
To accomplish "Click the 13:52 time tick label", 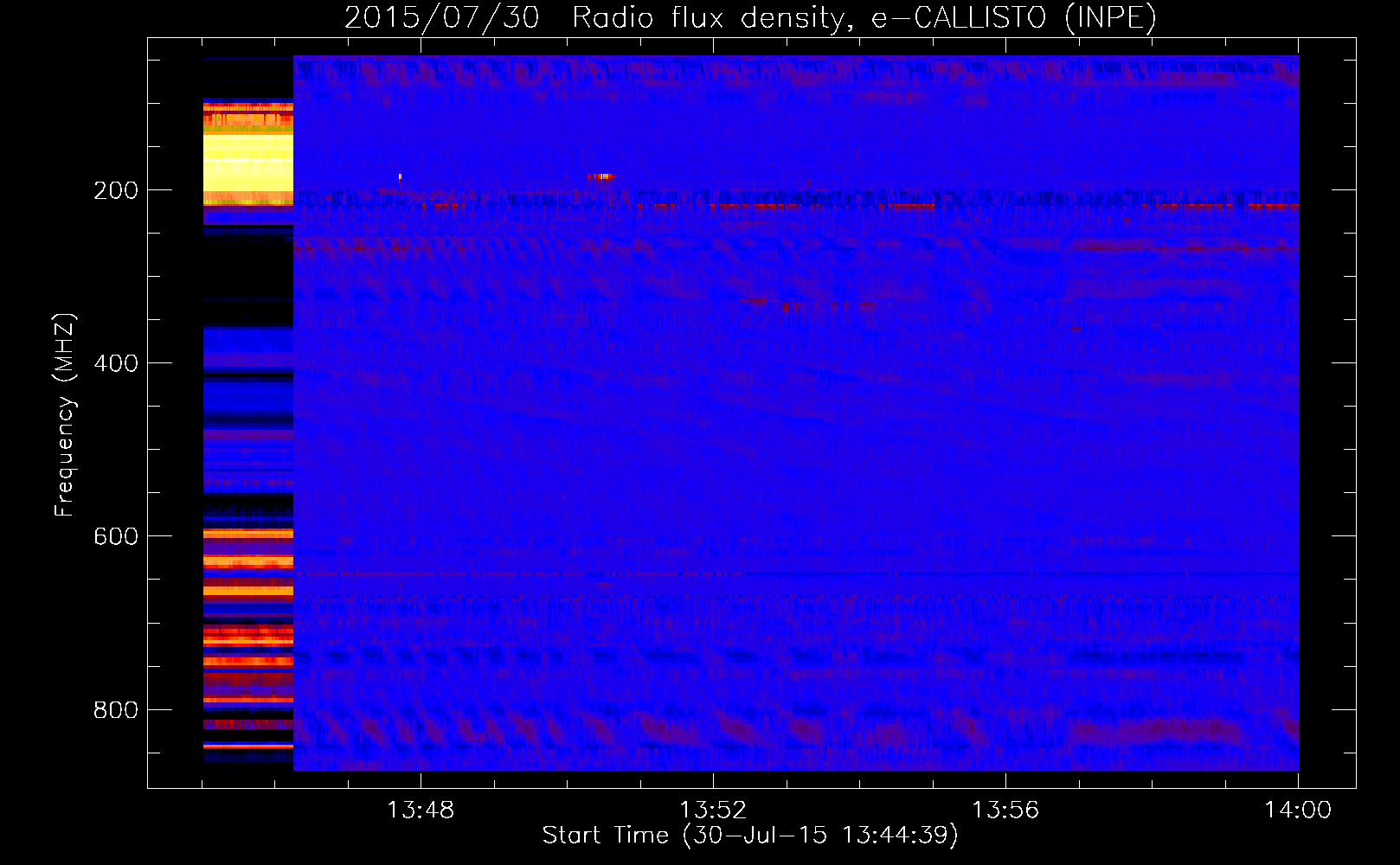I will coord(713,811).
